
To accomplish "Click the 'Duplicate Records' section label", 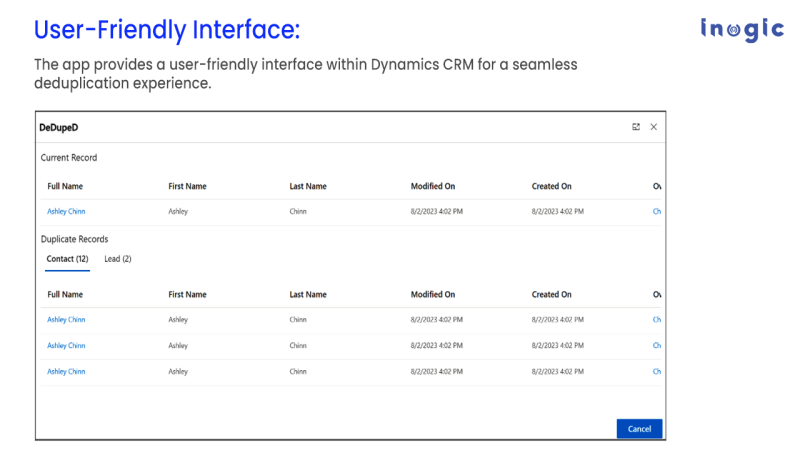I will (x=74, y=239).
